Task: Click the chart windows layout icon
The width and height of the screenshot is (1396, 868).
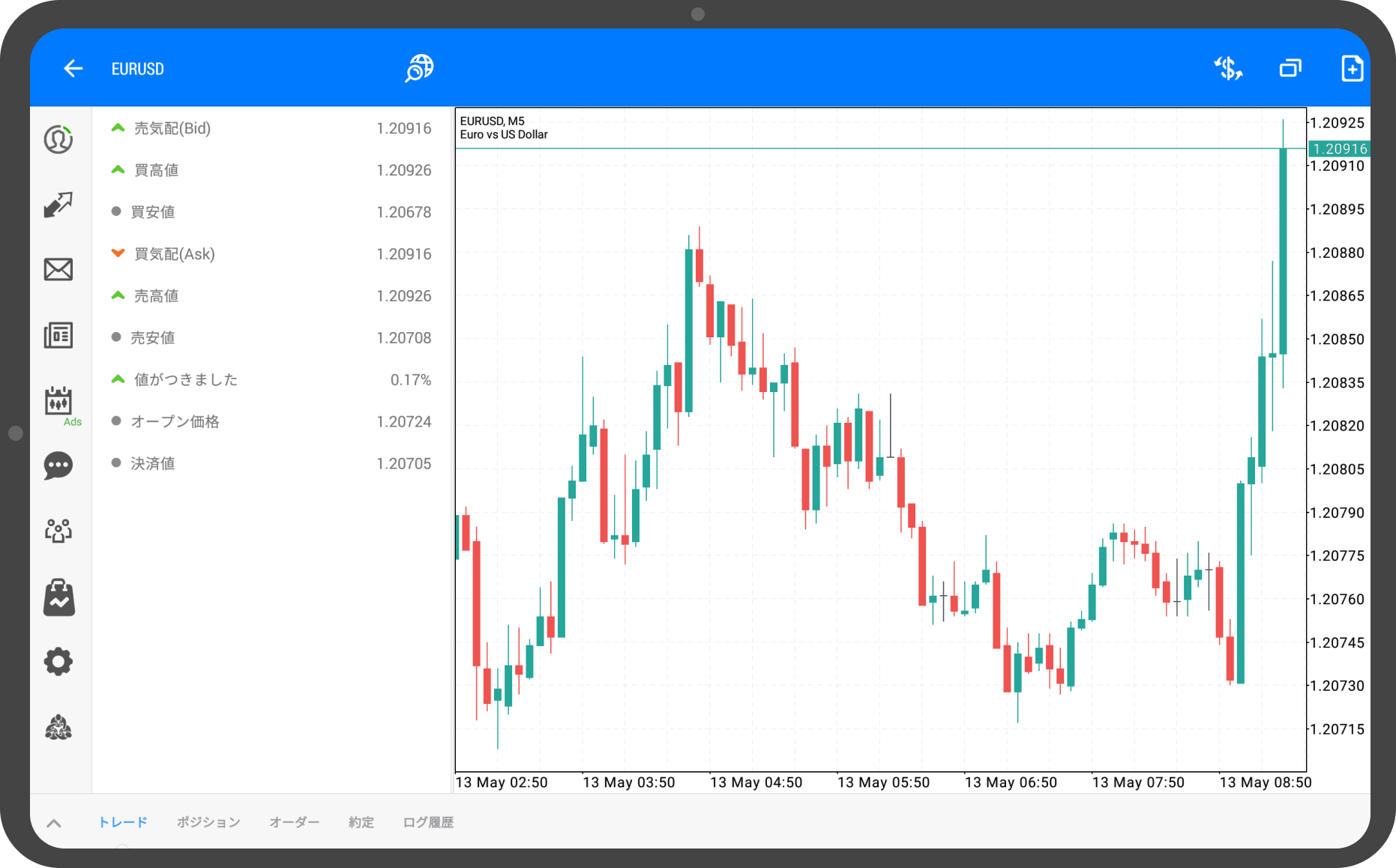Action: [1290, 69]
